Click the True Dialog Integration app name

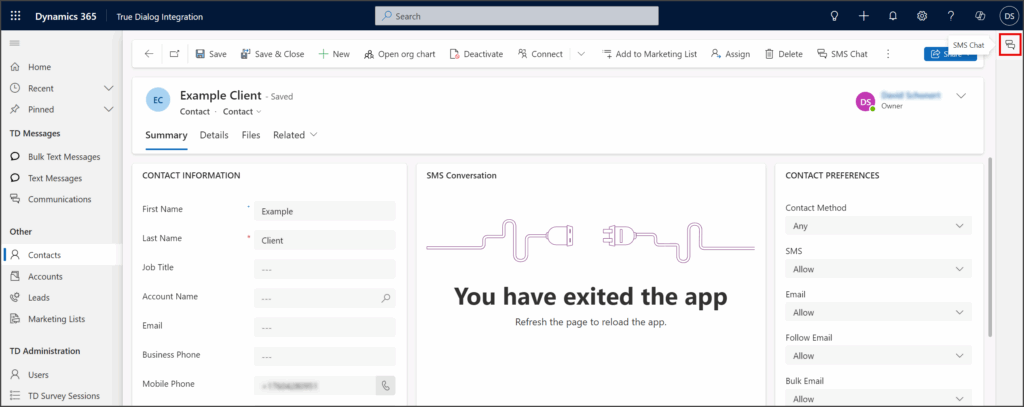tap(159, 16)
